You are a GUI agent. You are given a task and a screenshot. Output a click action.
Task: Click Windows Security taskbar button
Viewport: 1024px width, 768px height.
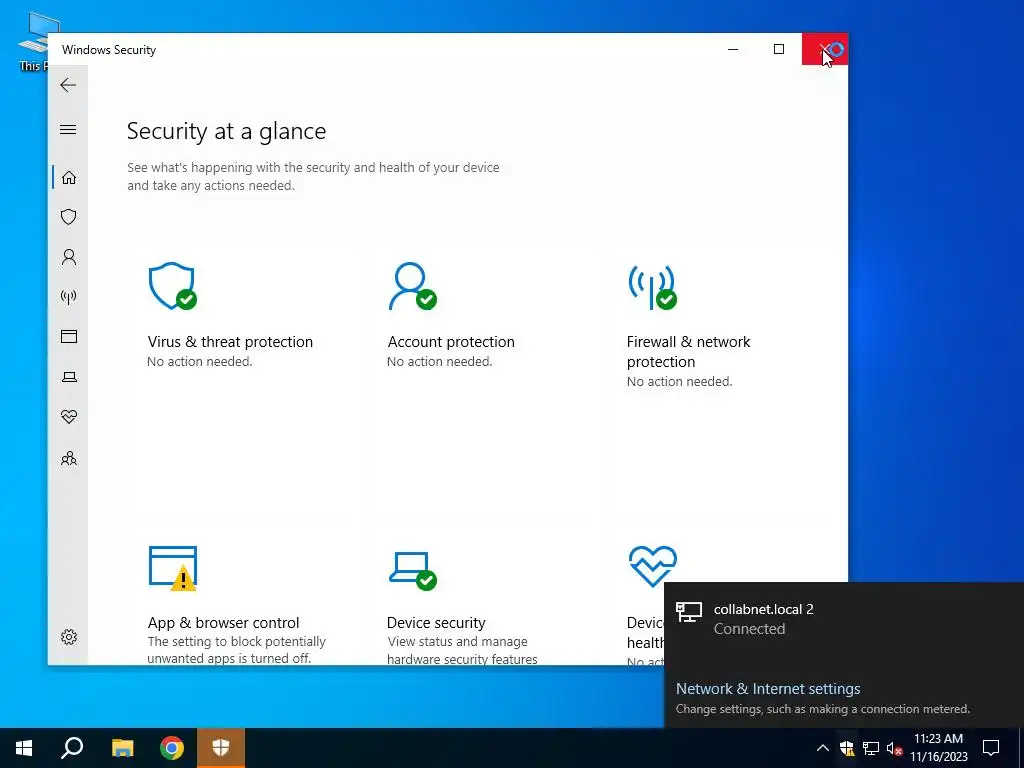[x=221, y=748]
